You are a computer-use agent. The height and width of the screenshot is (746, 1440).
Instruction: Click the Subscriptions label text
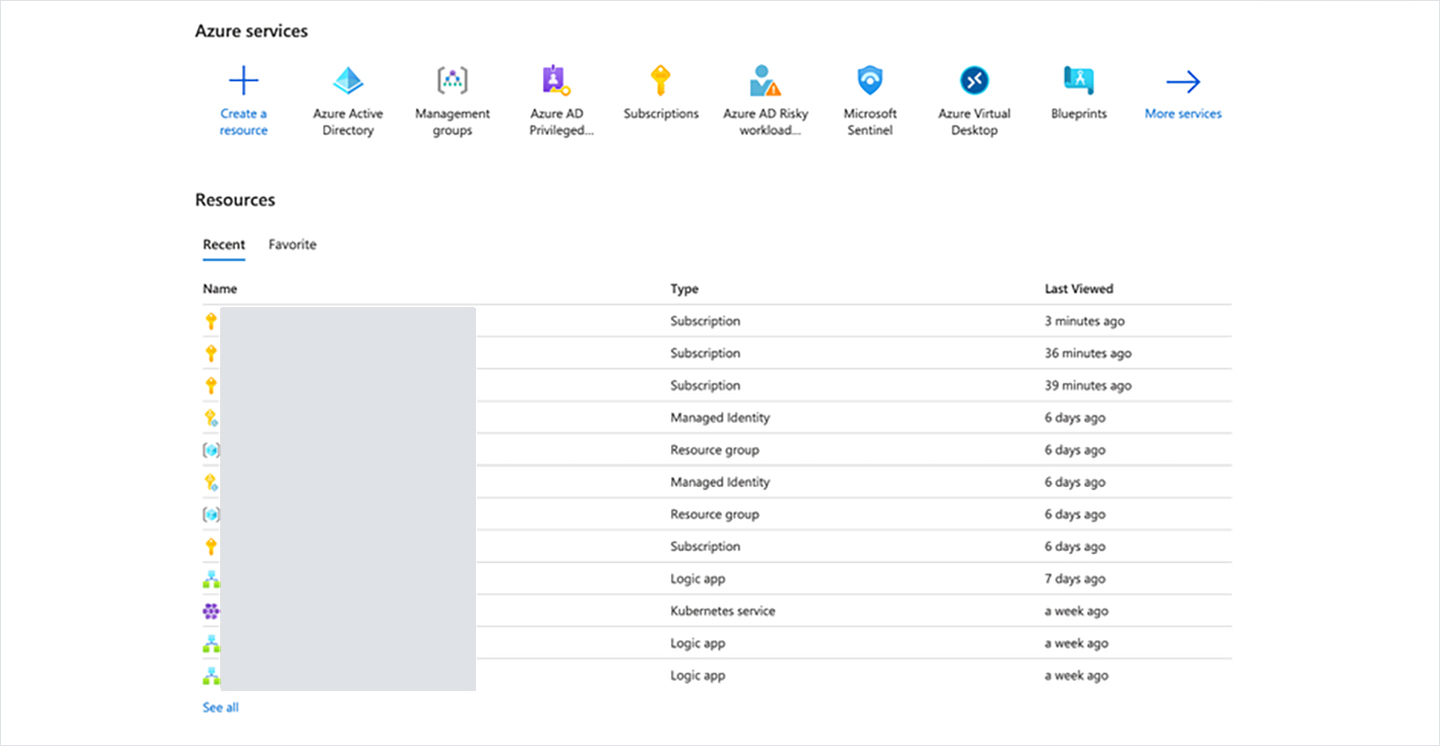pyautogui.click(x=661, y=114)
